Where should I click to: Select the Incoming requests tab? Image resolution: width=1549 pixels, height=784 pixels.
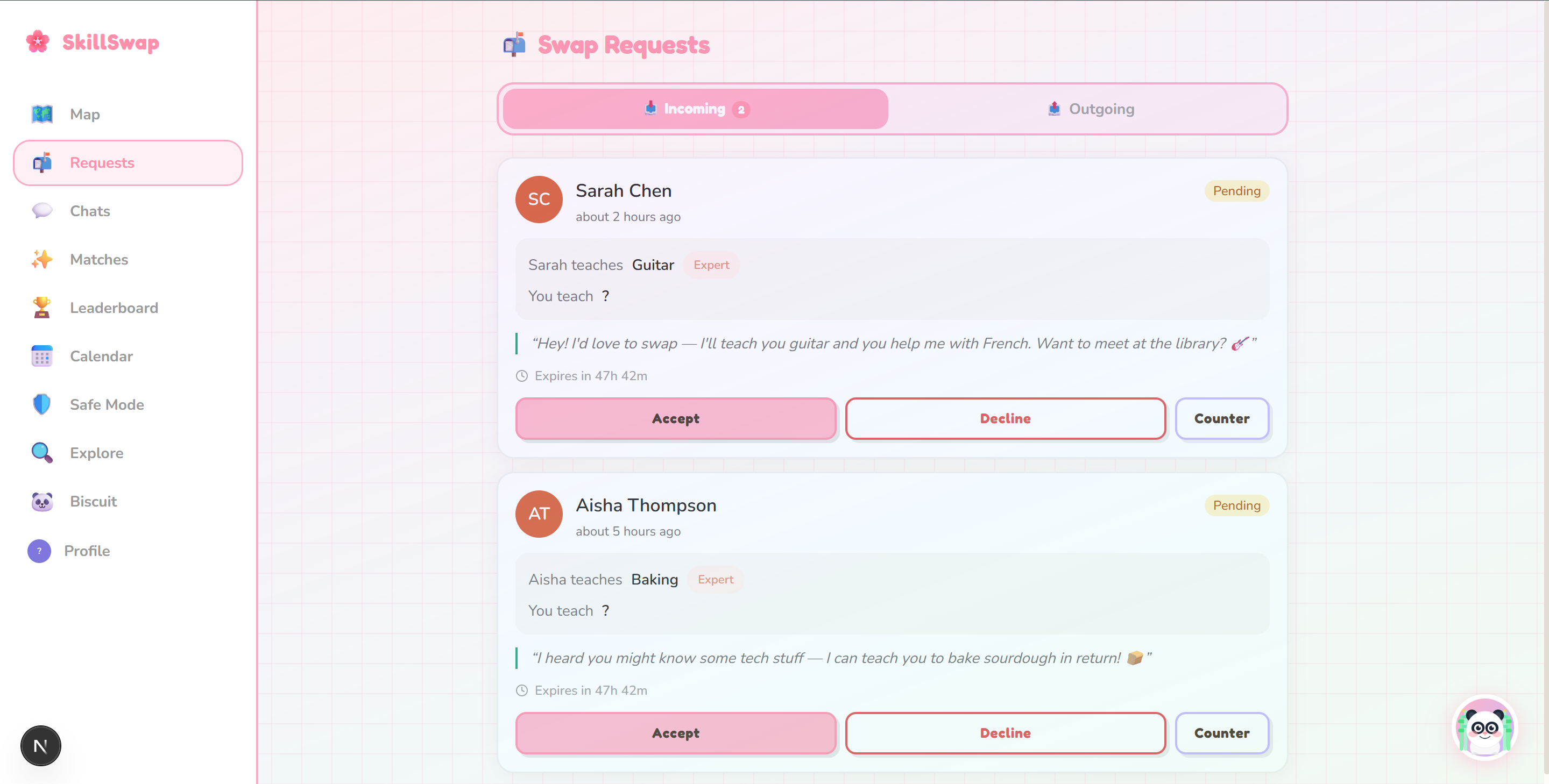[x=695, y=109]
